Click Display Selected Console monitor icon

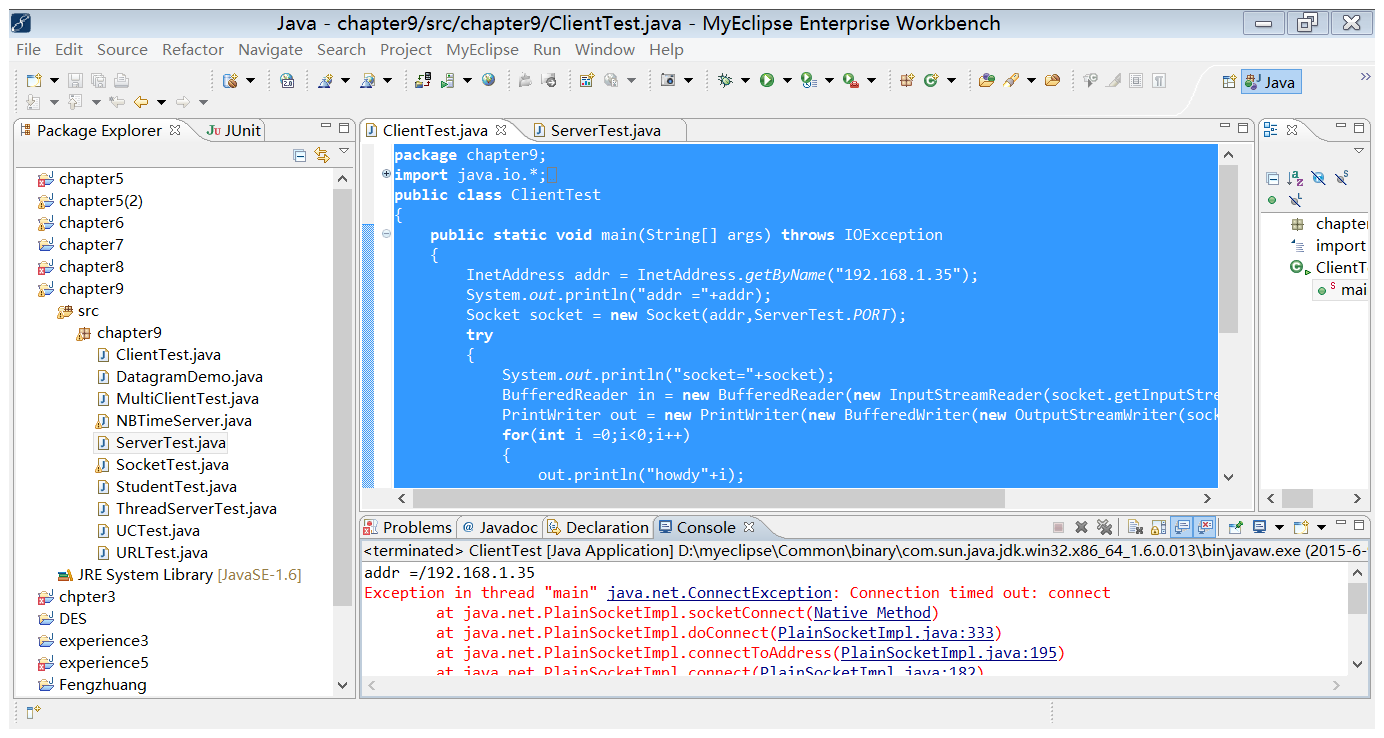[x=1259, y=527]
